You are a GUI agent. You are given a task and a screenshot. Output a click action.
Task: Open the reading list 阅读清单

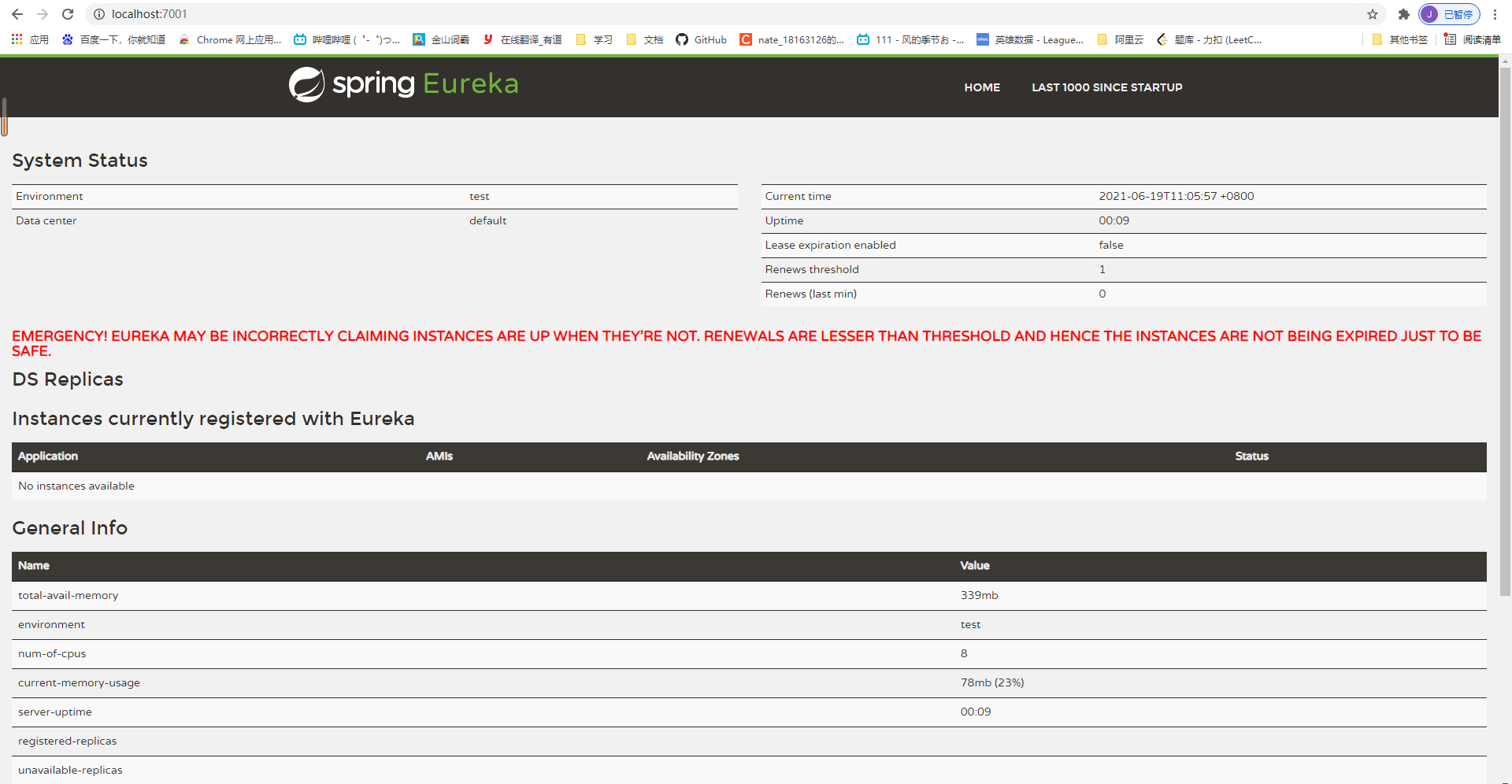(1472, 39)
